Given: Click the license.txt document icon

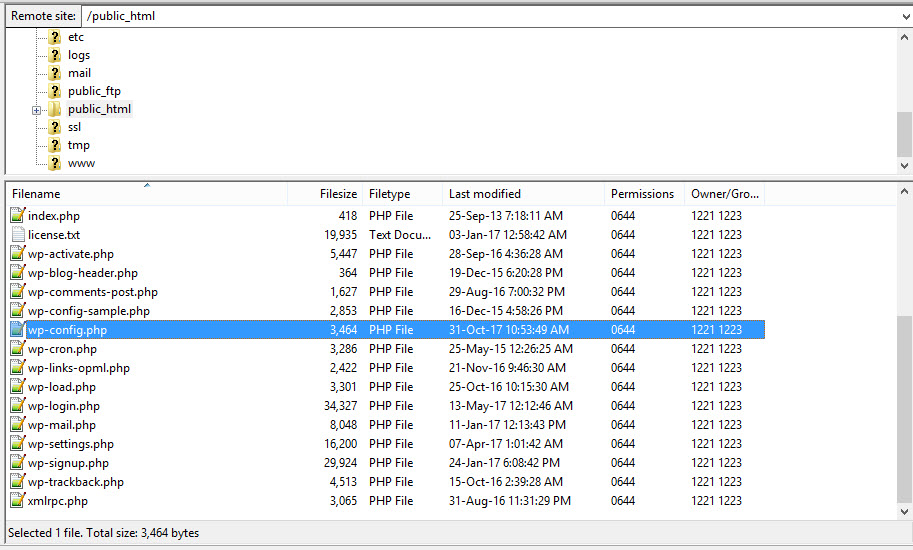Looking at the screenshot, I should [18, 235].
